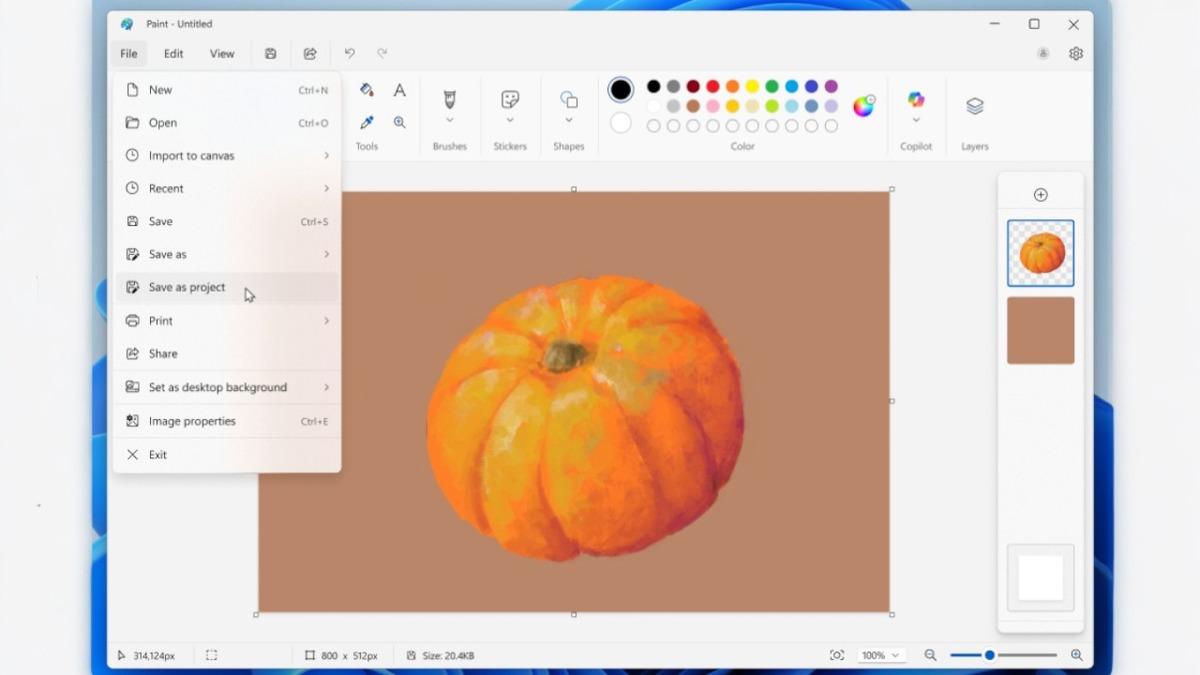This screenshot has height=675, width=1200.
Task: Open the Copilot button
Action: [915, 99]
